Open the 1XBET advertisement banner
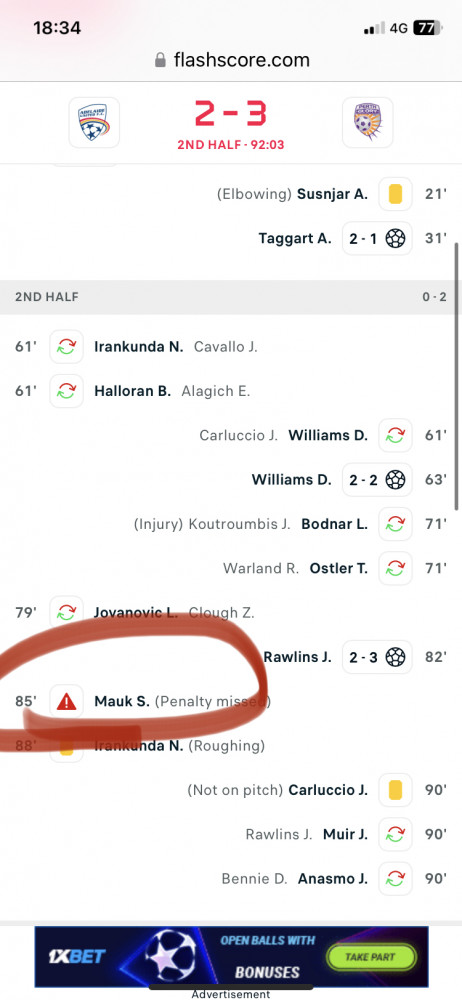Image resolution: width=462 pixels, height=1000 pixels. 231,957
